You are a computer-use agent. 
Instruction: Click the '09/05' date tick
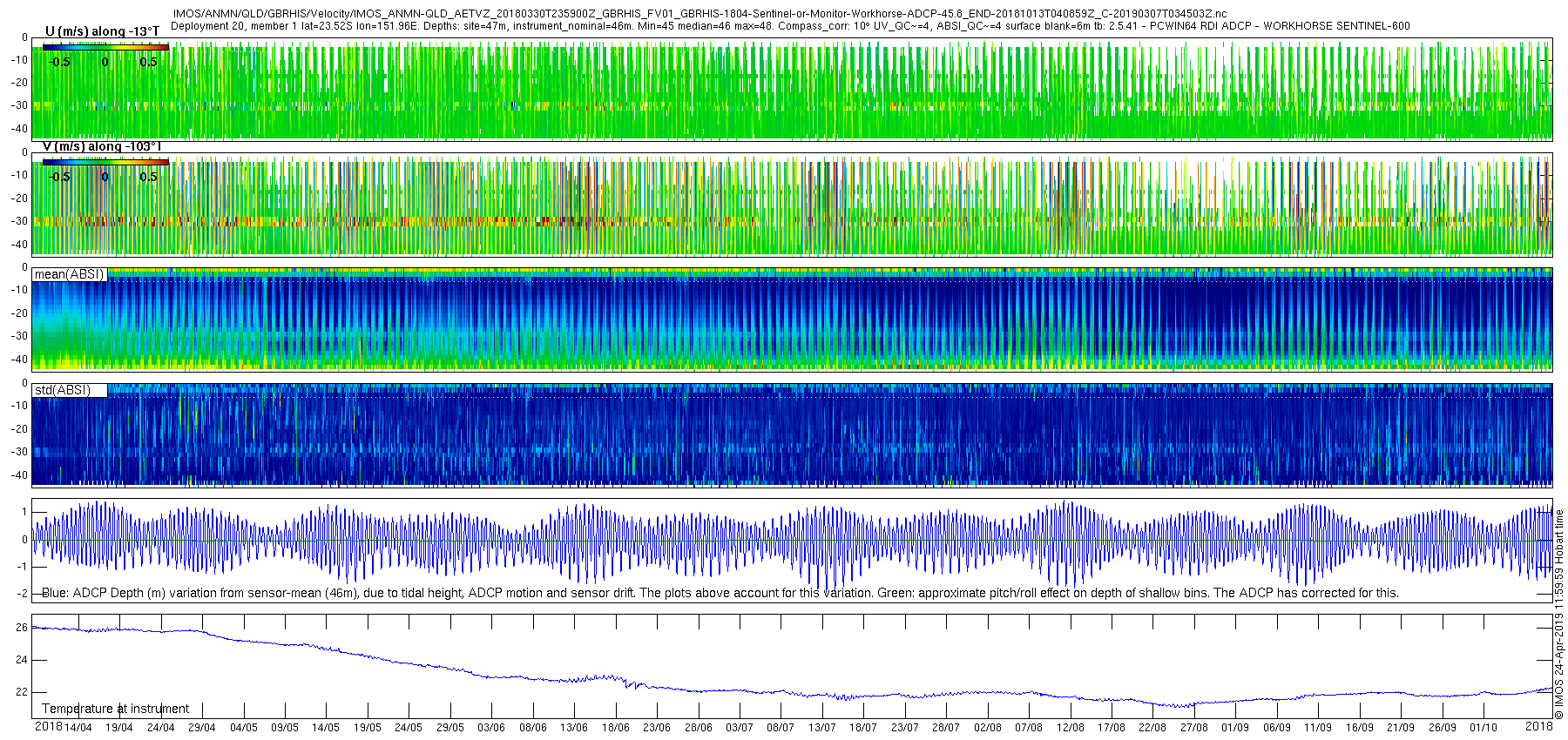click(x=285, y=728)
